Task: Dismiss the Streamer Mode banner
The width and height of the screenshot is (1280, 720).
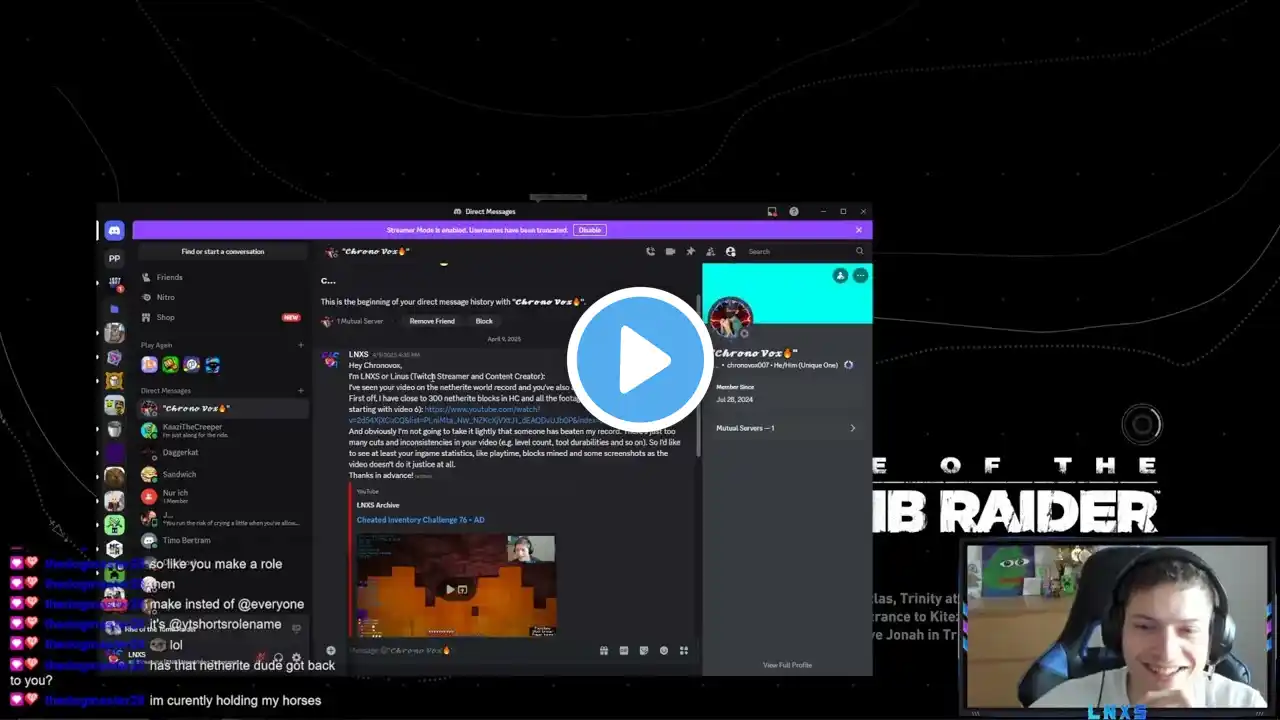Action: (x=858, y=230)
